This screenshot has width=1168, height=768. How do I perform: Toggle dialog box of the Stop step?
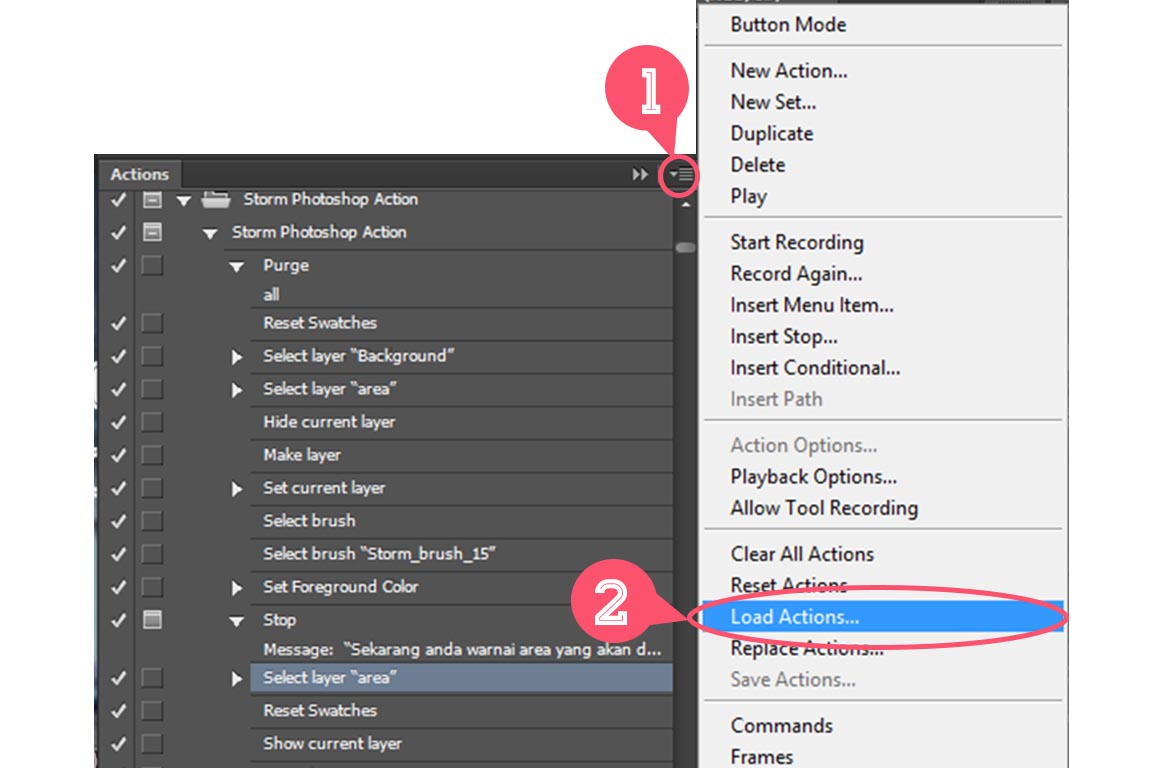[x=152, y=620]
